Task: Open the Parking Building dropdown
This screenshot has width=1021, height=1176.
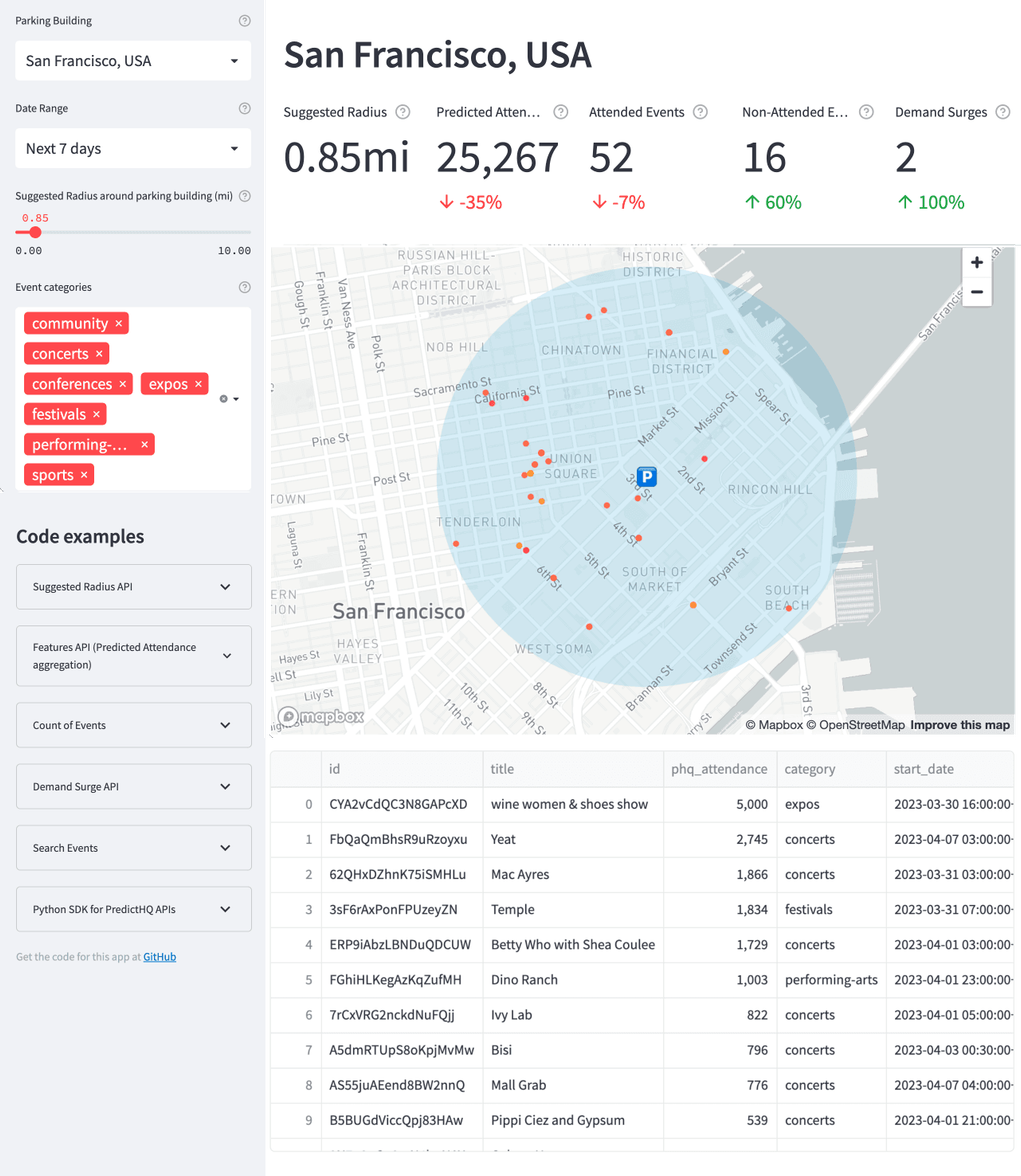Action: click(133, 61)
